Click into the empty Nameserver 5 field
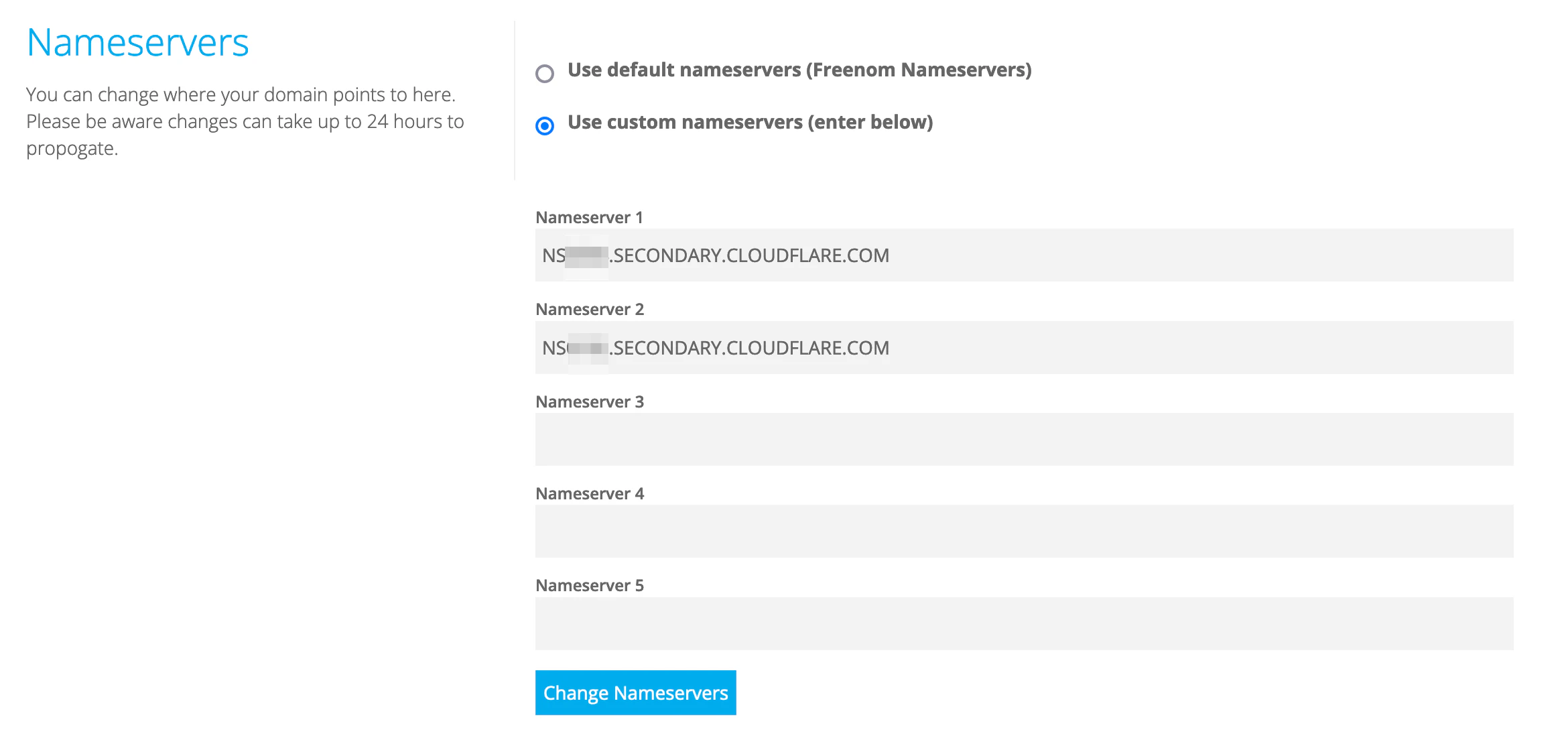Image resolution: width=1568 pixels, height=740 pixels. coord(1024,623)
